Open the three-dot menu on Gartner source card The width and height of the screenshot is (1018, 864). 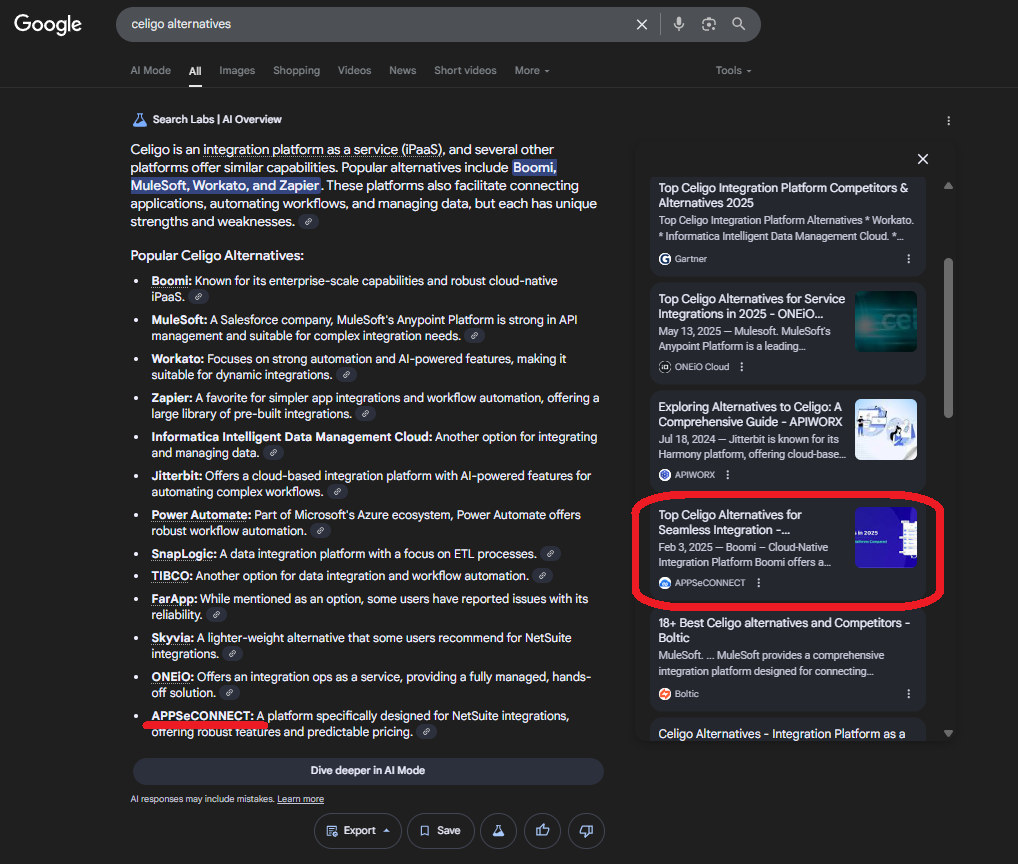(908, 259)
